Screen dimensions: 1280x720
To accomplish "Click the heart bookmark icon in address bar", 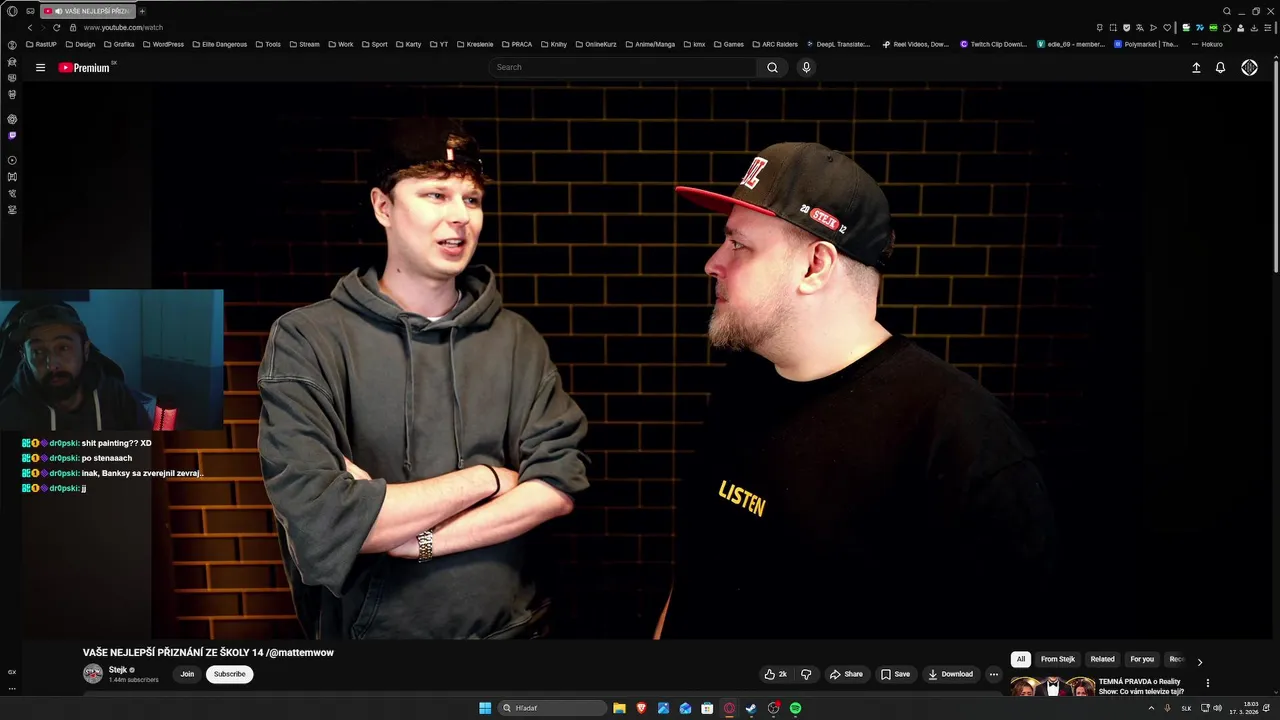I will point(1167,28).
